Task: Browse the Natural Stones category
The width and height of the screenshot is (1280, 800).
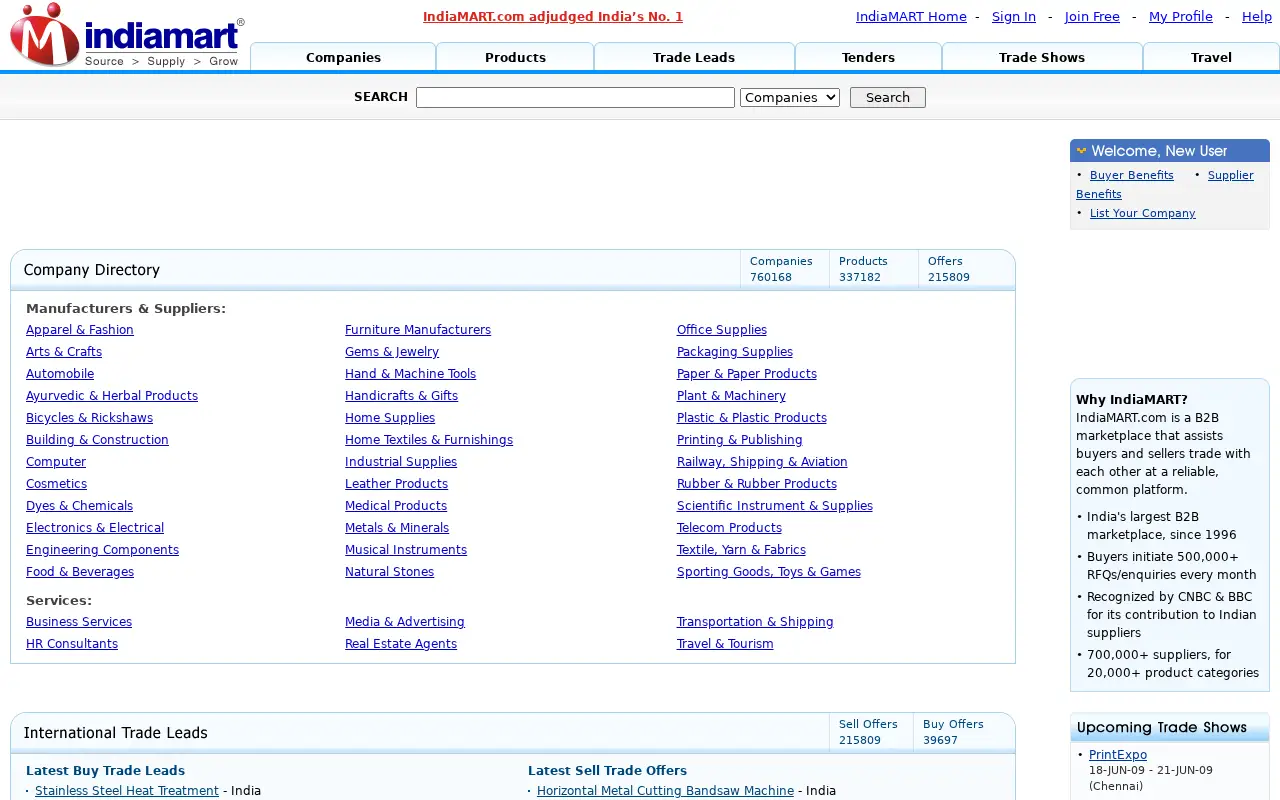Action: 389,572
